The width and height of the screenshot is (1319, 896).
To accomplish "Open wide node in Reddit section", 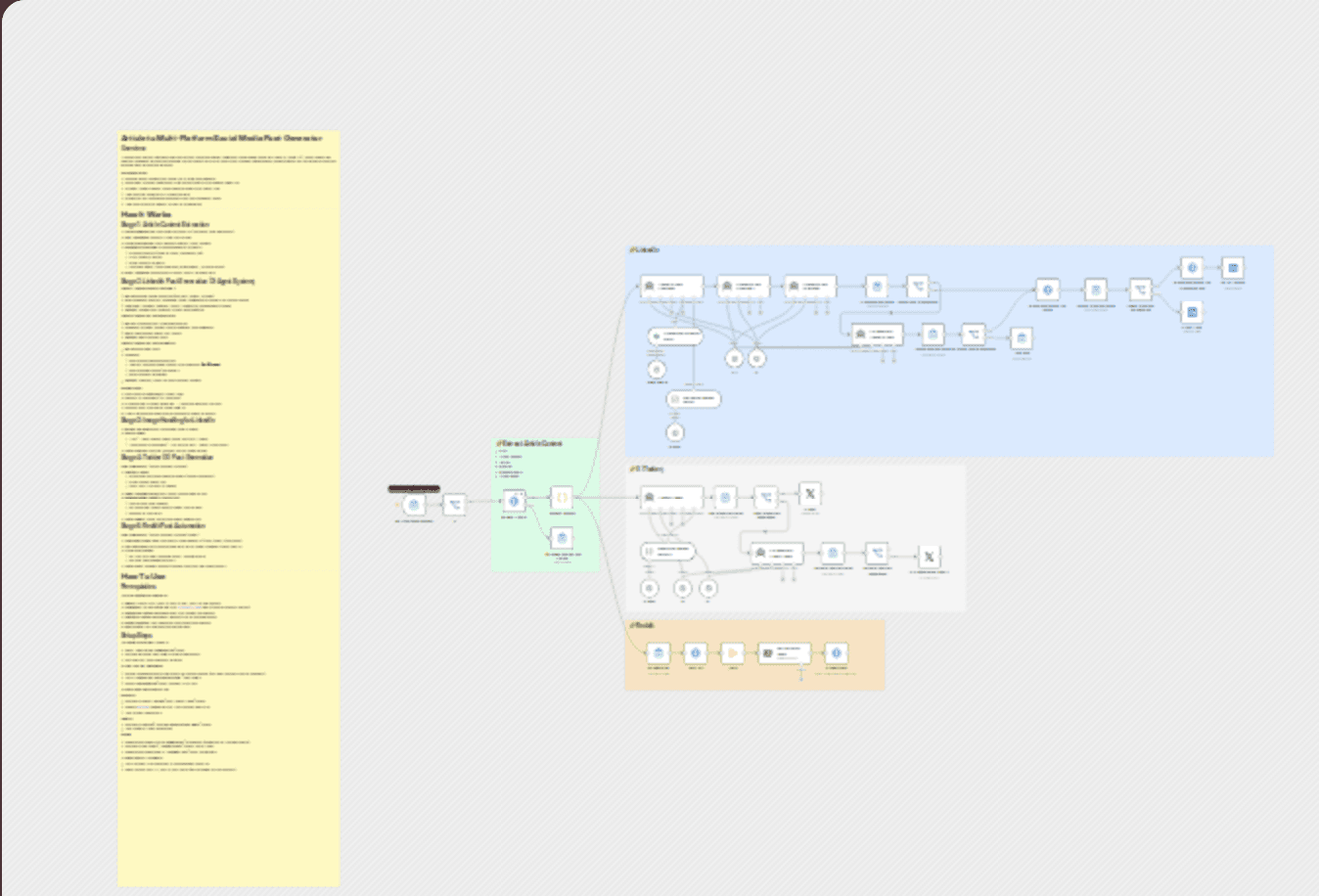I will (785, 653).
